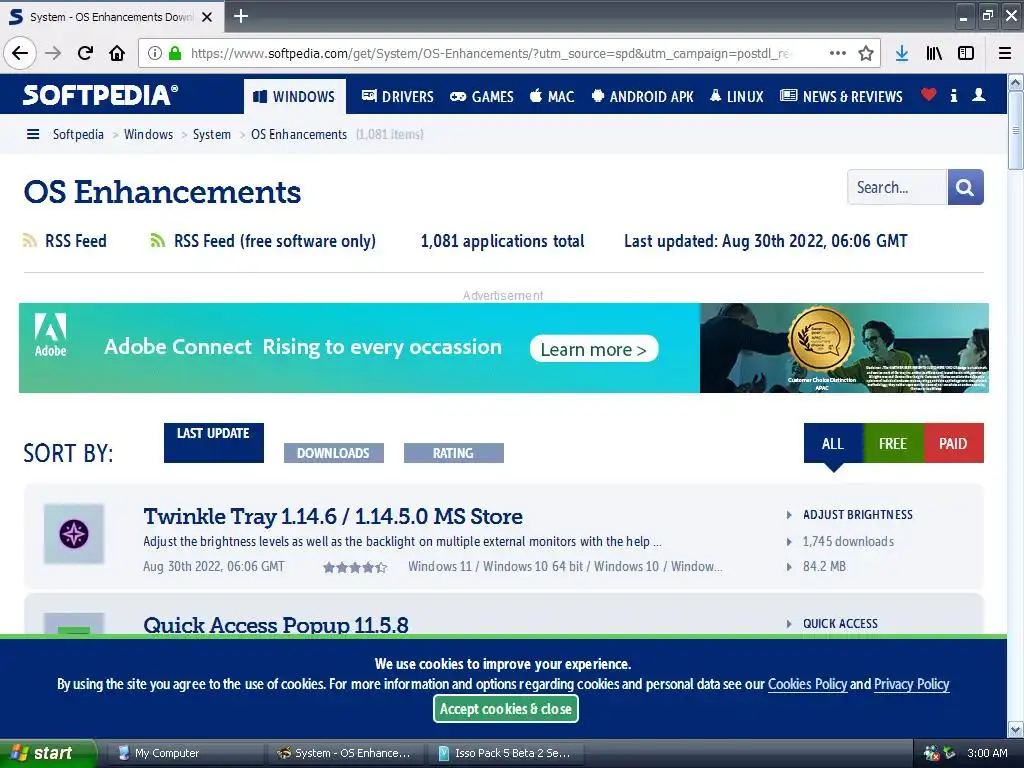Open the Games section
The height and width of the screenshot is (768, 1024).
coord(481,96)
